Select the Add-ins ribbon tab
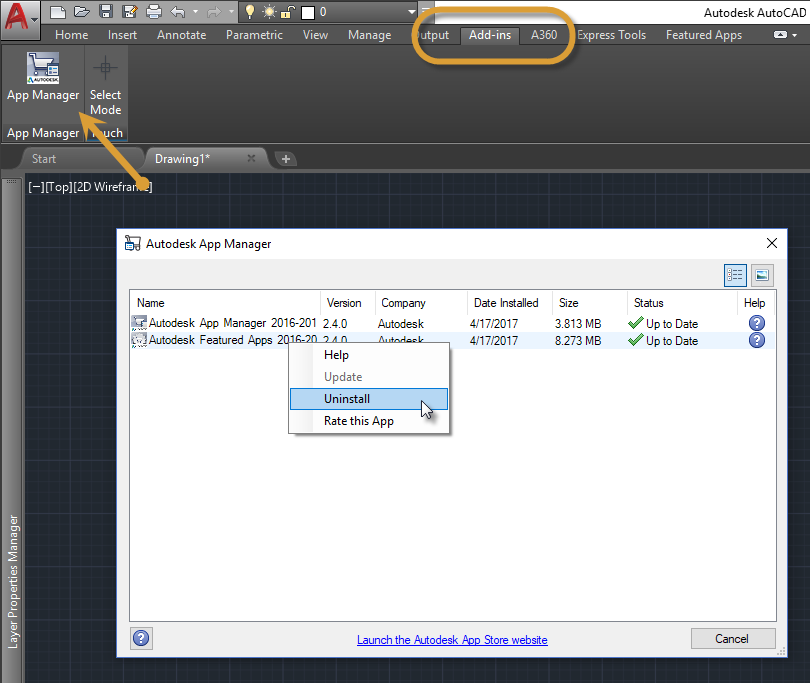The image size is (810, 683). coord(490,35)
